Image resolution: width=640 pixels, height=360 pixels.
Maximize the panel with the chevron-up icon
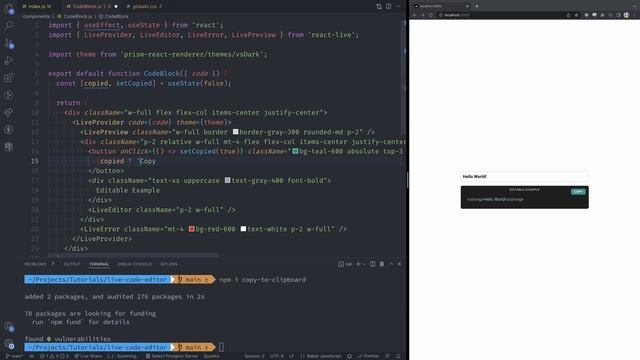point(391,264)
